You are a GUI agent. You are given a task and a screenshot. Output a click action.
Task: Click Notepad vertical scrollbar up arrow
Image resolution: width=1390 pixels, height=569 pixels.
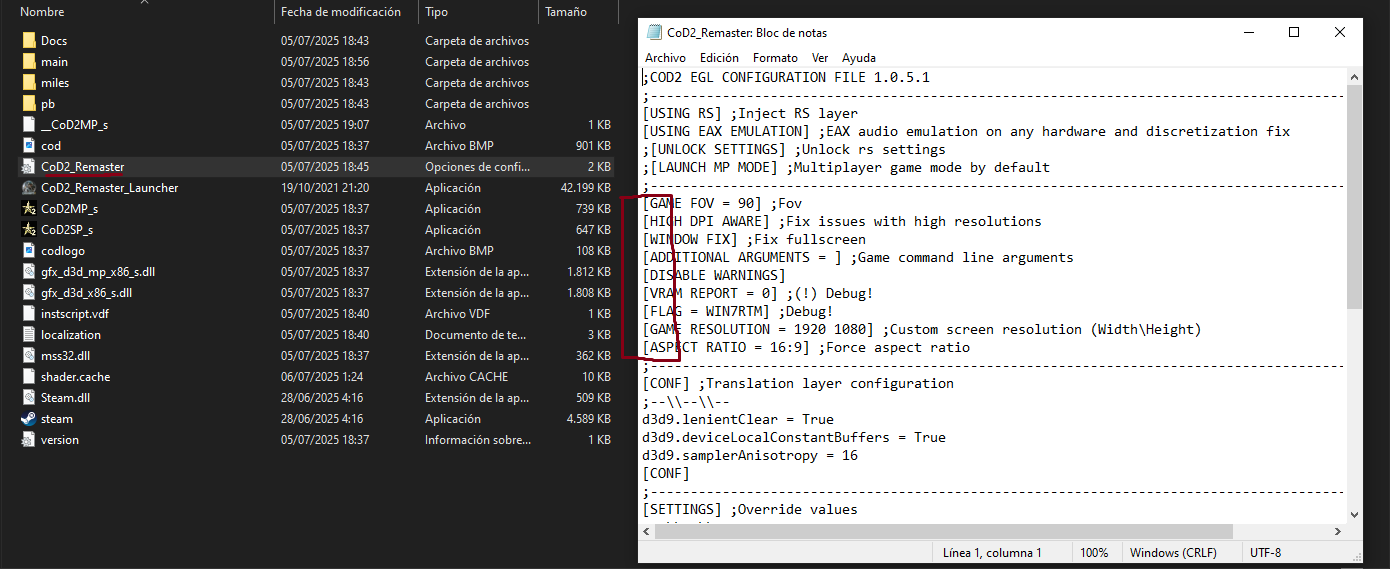[1354, 76]
